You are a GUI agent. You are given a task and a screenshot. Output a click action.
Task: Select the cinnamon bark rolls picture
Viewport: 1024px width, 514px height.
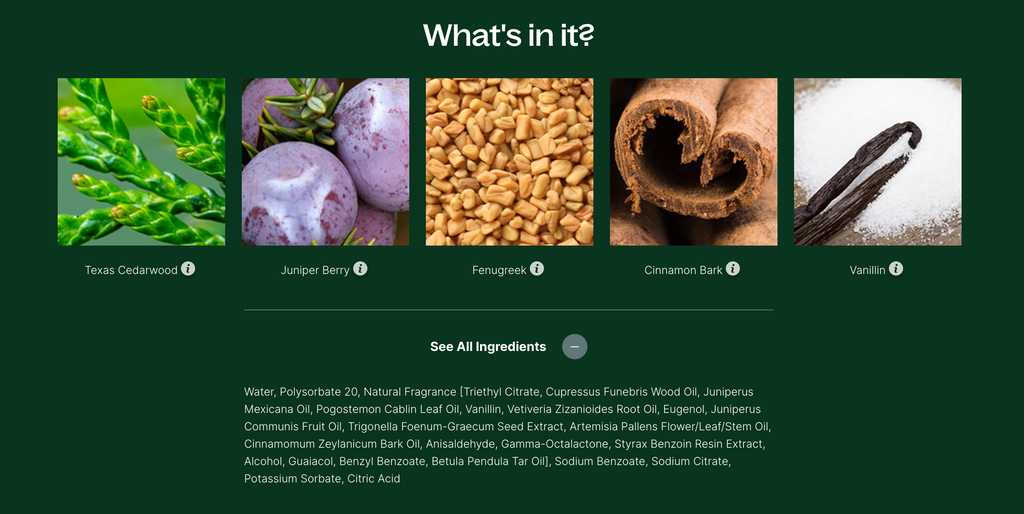[694, 162]
